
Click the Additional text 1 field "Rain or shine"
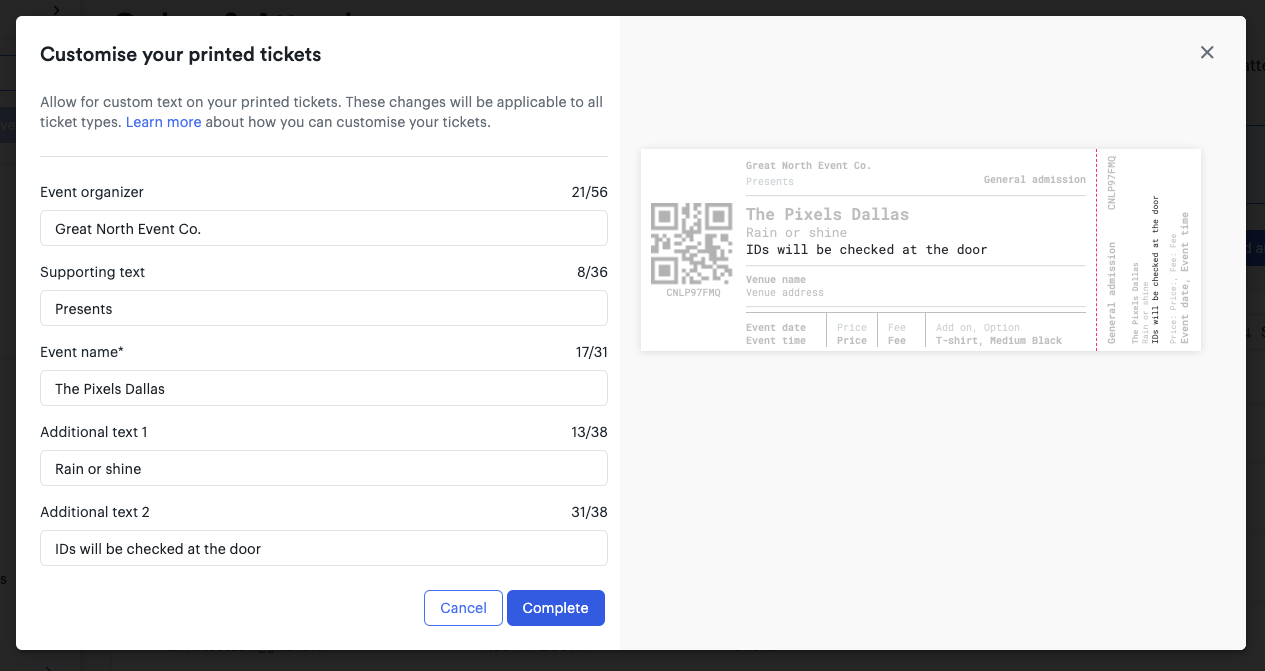pyautogui.click(x=323, y=468)
